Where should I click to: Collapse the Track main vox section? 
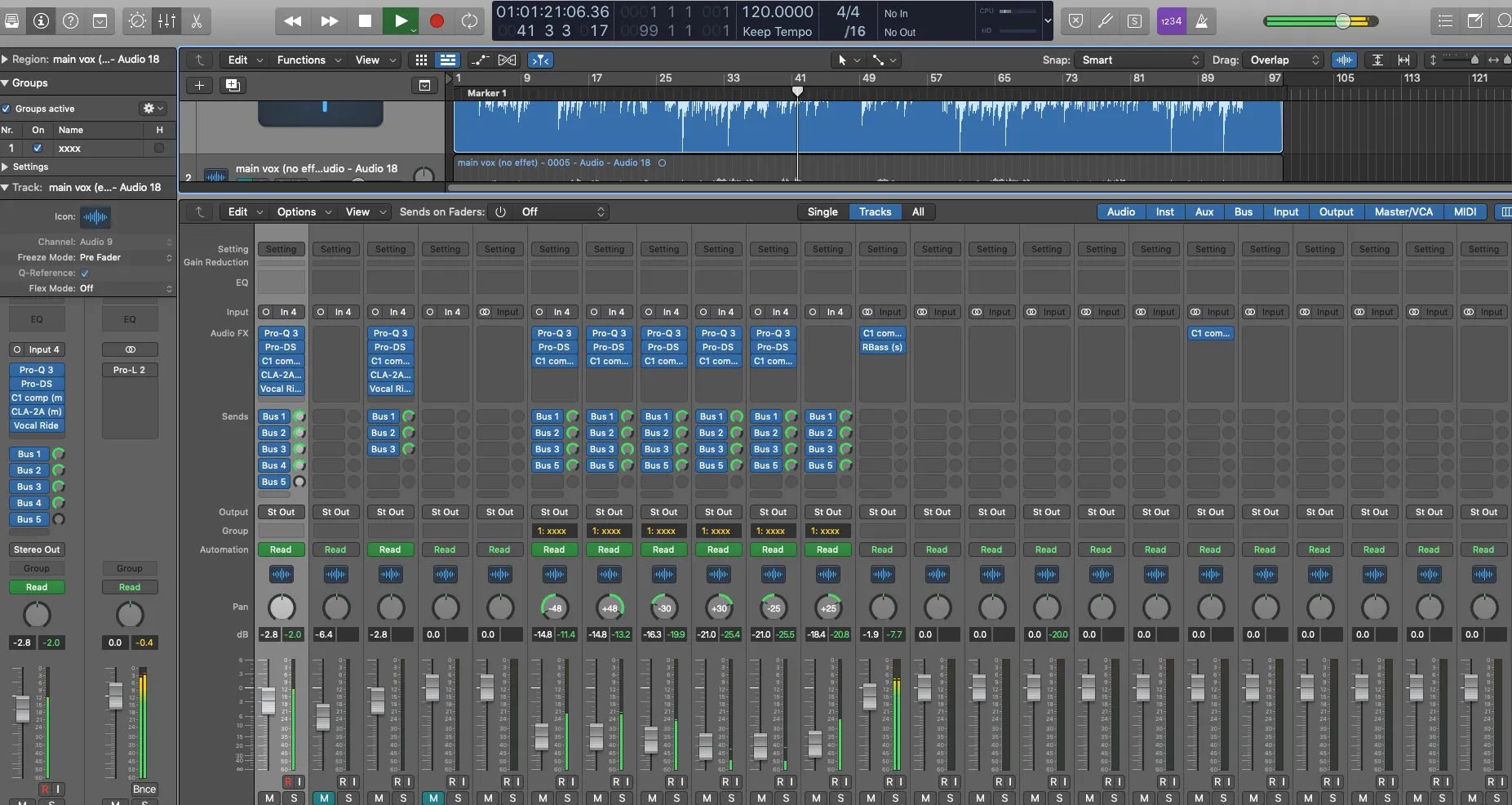[5, 187]
